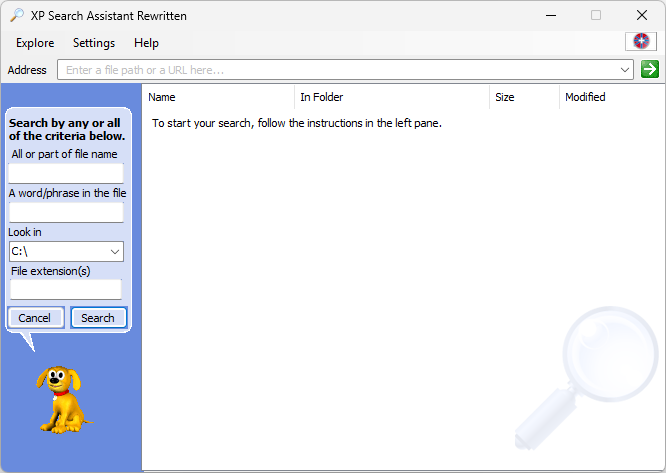The height and width of the screenshot is (473, 666).
Task: Open the Explore menu
Action: coord(35,43)
